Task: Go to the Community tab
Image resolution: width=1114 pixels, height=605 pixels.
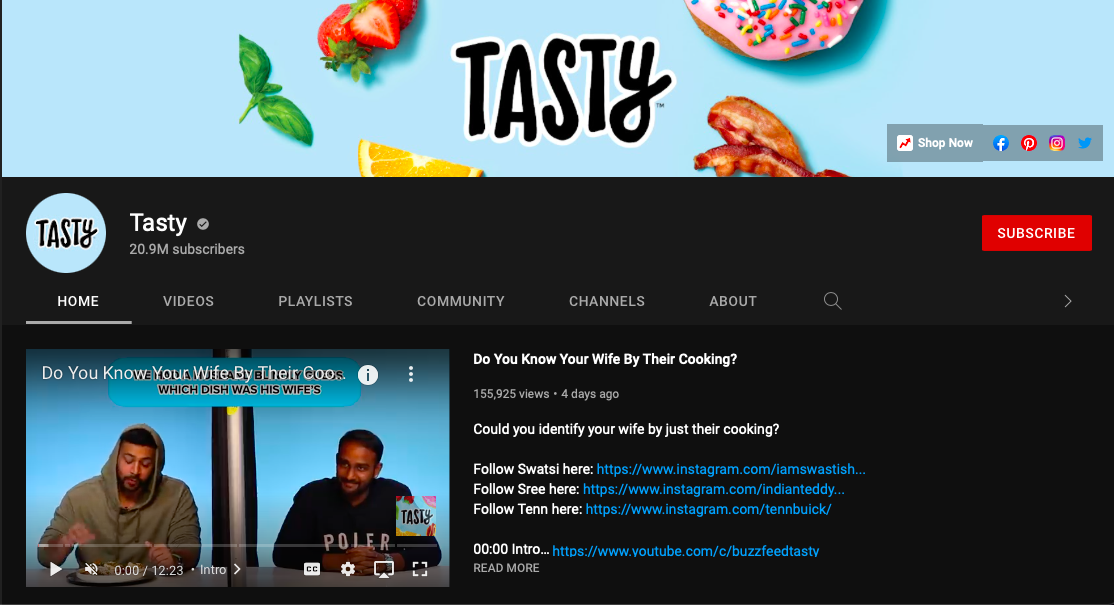Action: [x=460, y=301]
